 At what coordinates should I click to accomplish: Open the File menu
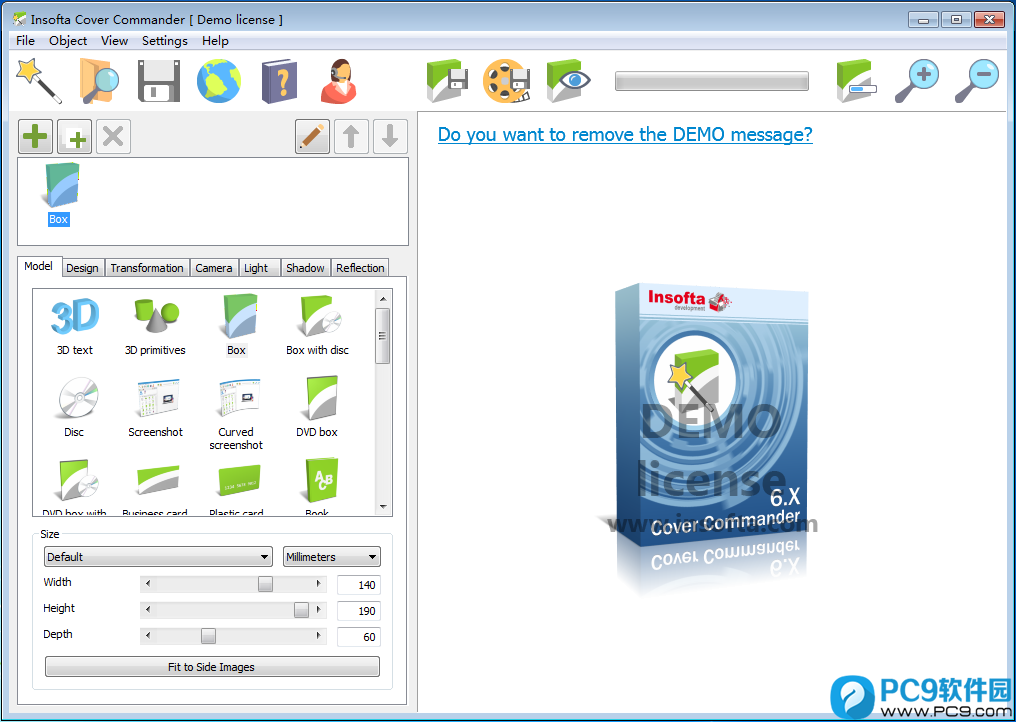pyautogui.click(x=25, y=41)
